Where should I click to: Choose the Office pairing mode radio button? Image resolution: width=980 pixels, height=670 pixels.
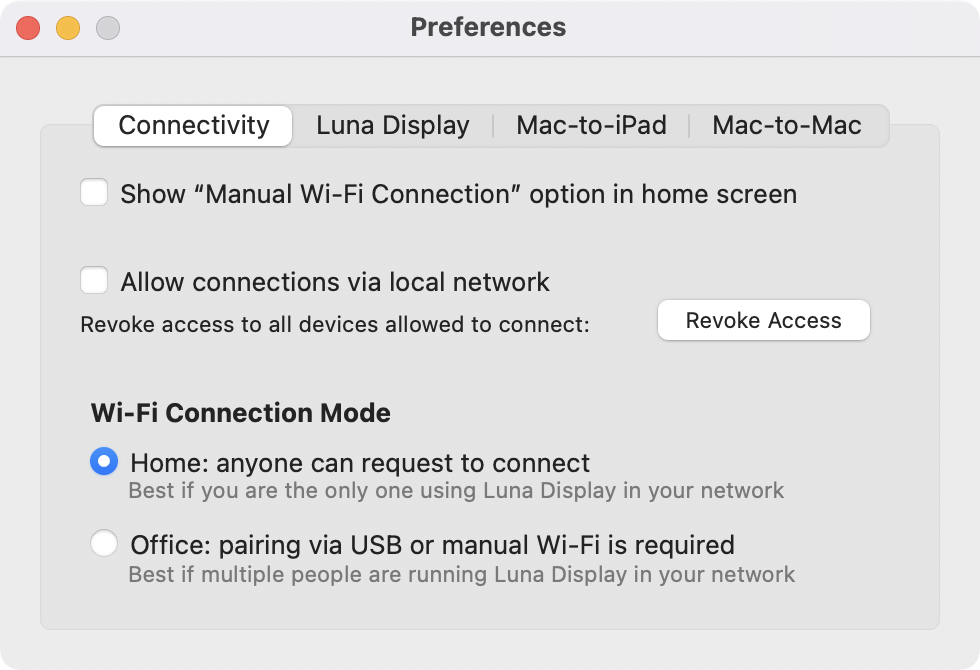pos(104,544)
